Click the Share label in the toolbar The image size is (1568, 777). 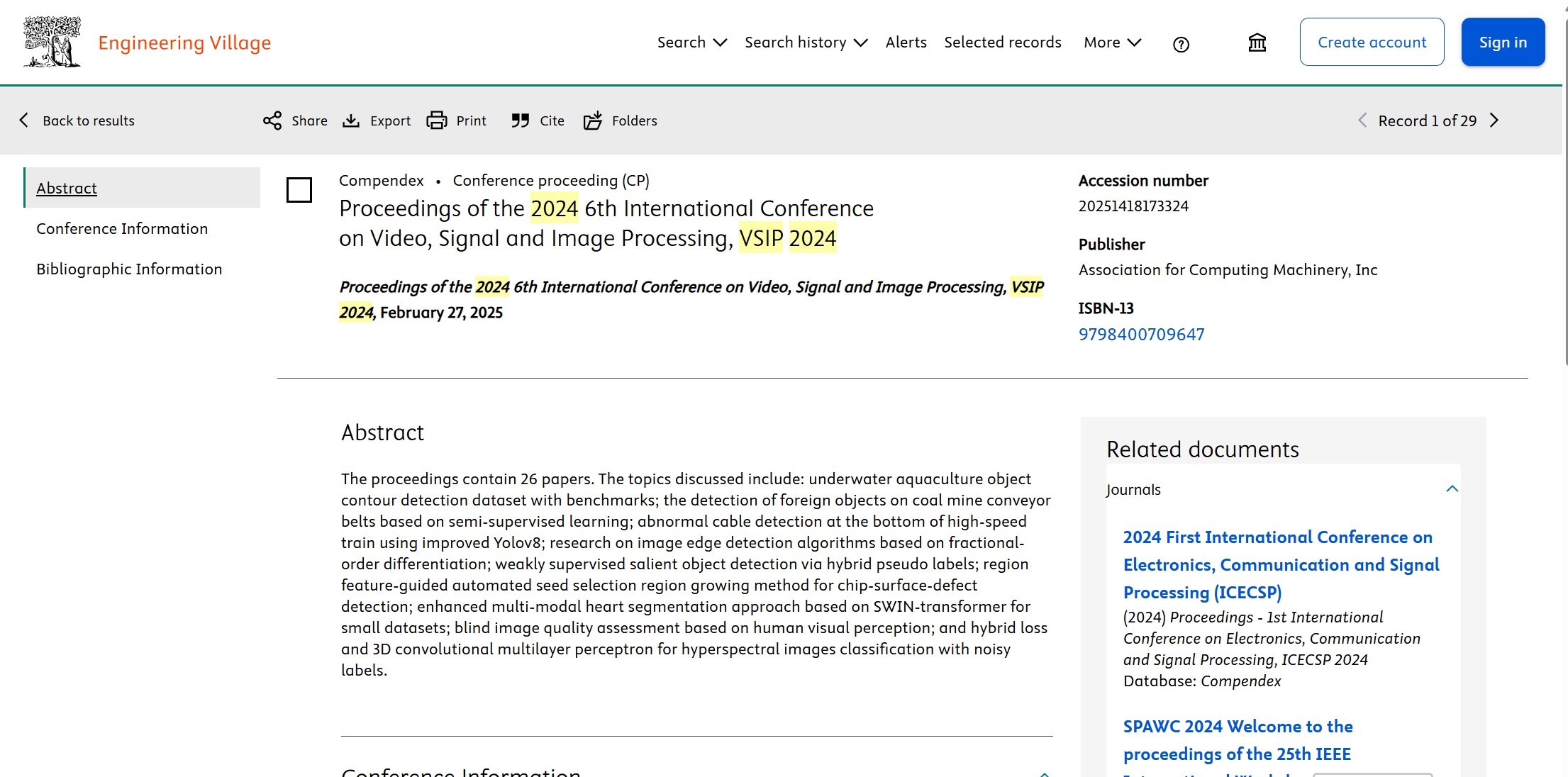click(x=309, y=121)
